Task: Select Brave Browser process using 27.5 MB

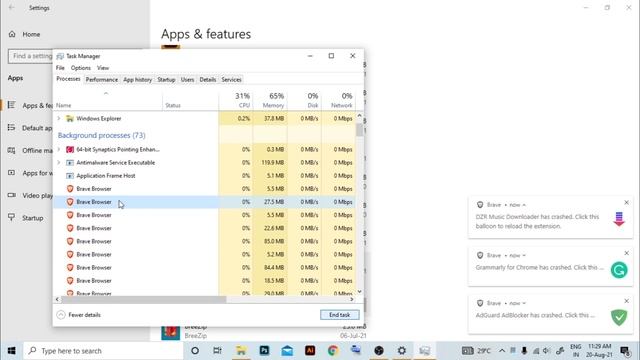Action: [x=204, y=202]
